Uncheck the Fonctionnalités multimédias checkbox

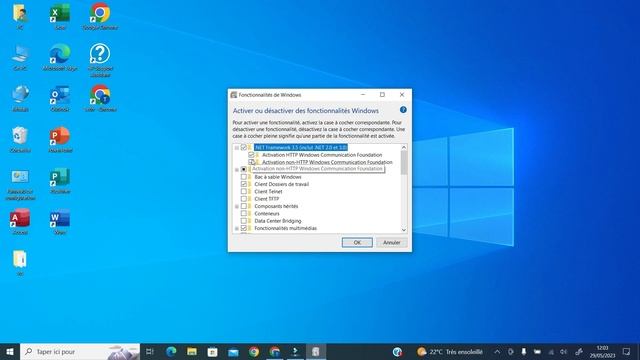click(244, 228)
